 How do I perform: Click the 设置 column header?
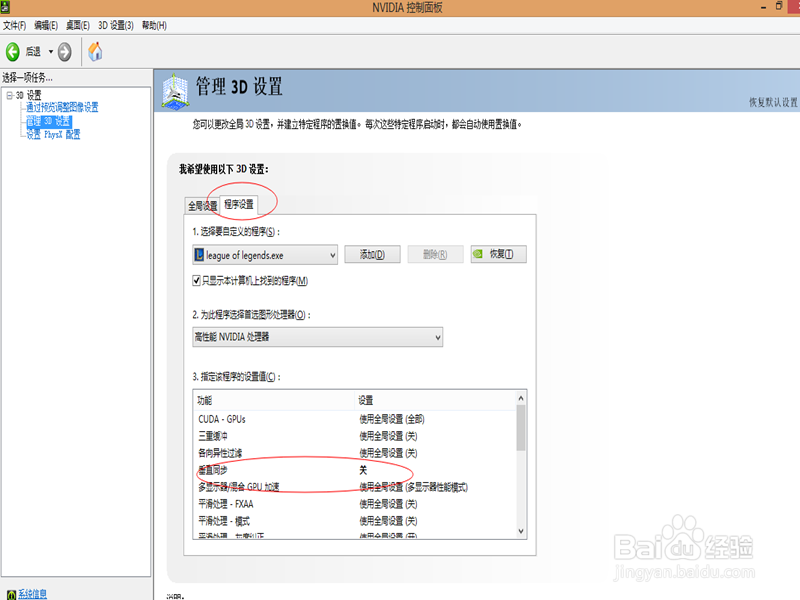click(x=435, y=401)
